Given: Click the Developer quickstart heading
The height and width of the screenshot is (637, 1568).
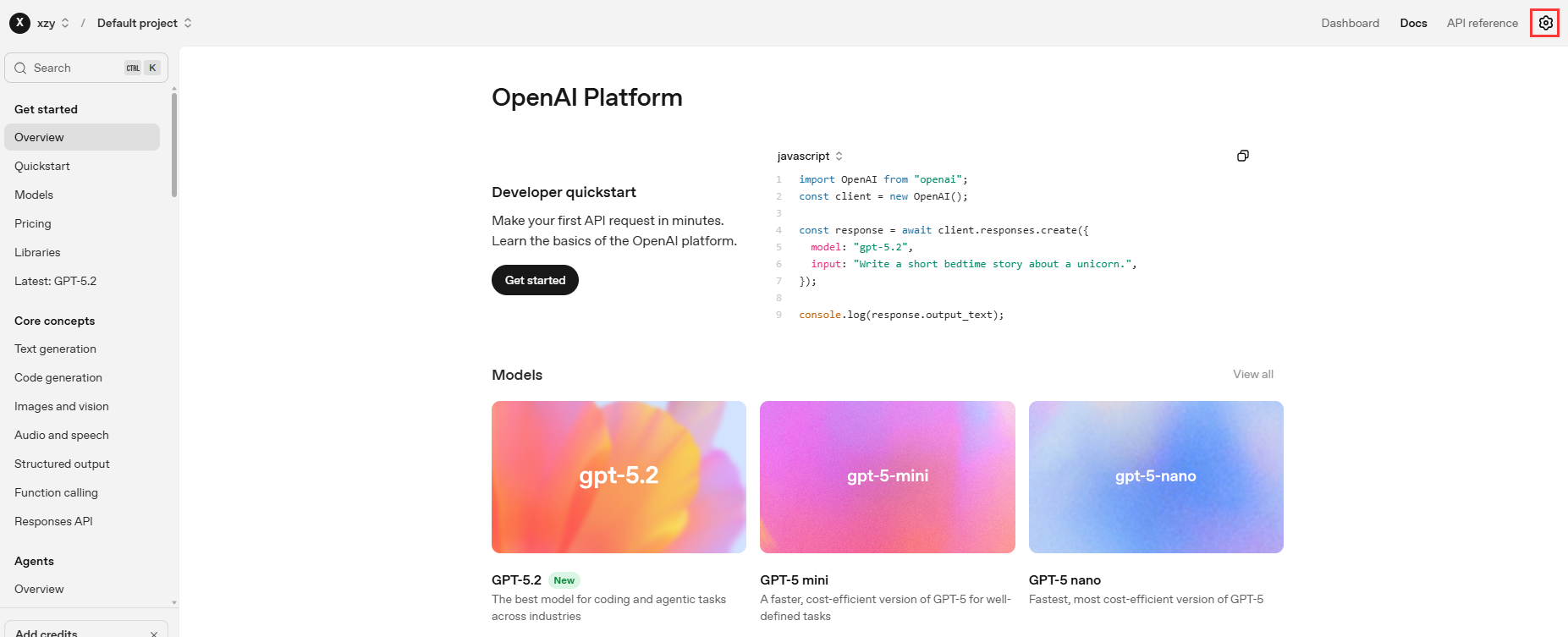Looking at the screenshot, I should point(564,192).
